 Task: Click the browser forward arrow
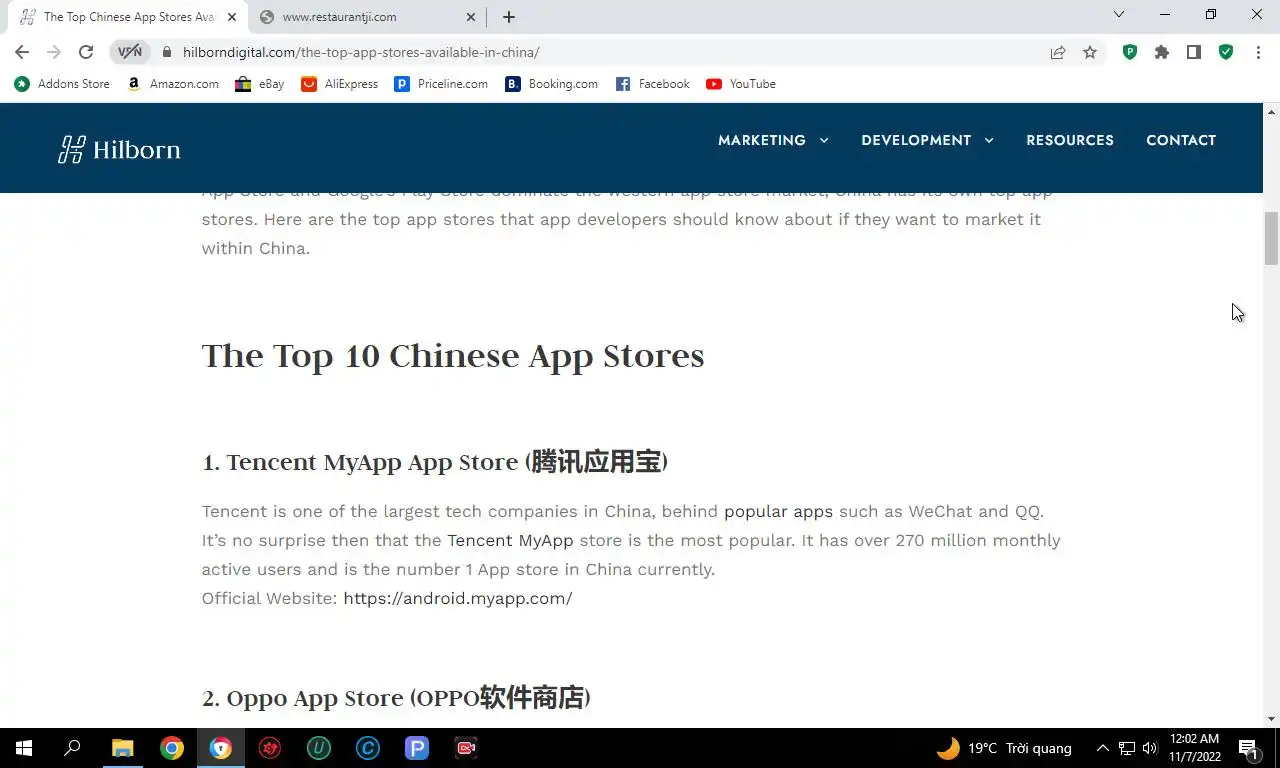pos(54,52)
